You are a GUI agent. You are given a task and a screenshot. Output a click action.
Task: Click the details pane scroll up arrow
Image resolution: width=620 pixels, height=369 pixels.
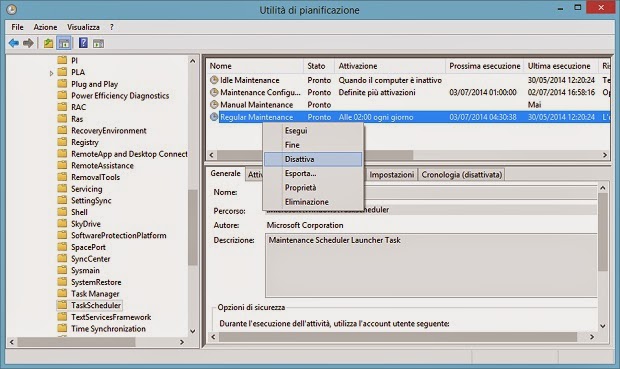point(603,188)
